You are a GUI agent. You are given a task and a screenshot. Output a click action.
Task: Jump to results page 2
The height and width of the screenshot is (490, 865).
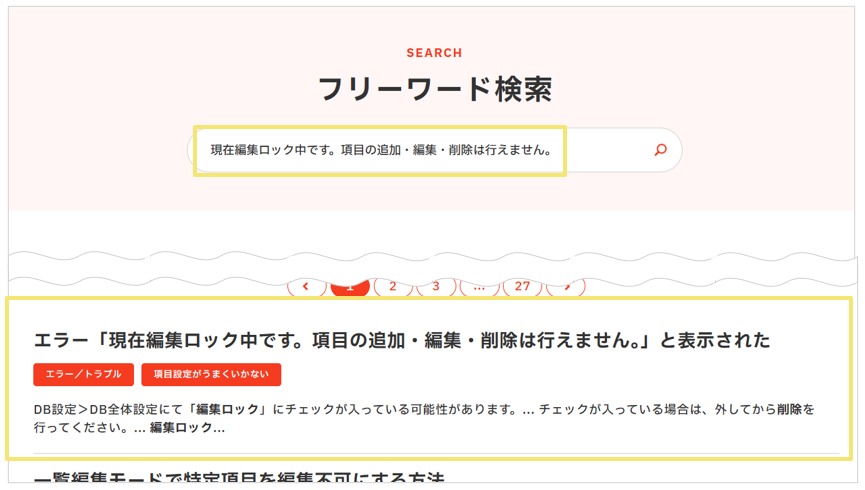click(393, 287)
